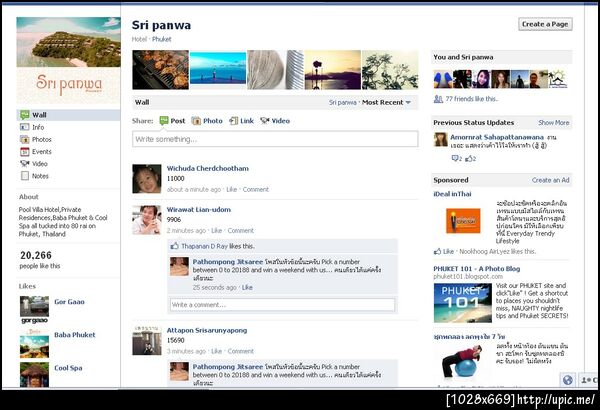Click thumbs-up Like icon under iDeal inThai ad
The width and height of the screenshot is (600, 410).
(437, 252)
